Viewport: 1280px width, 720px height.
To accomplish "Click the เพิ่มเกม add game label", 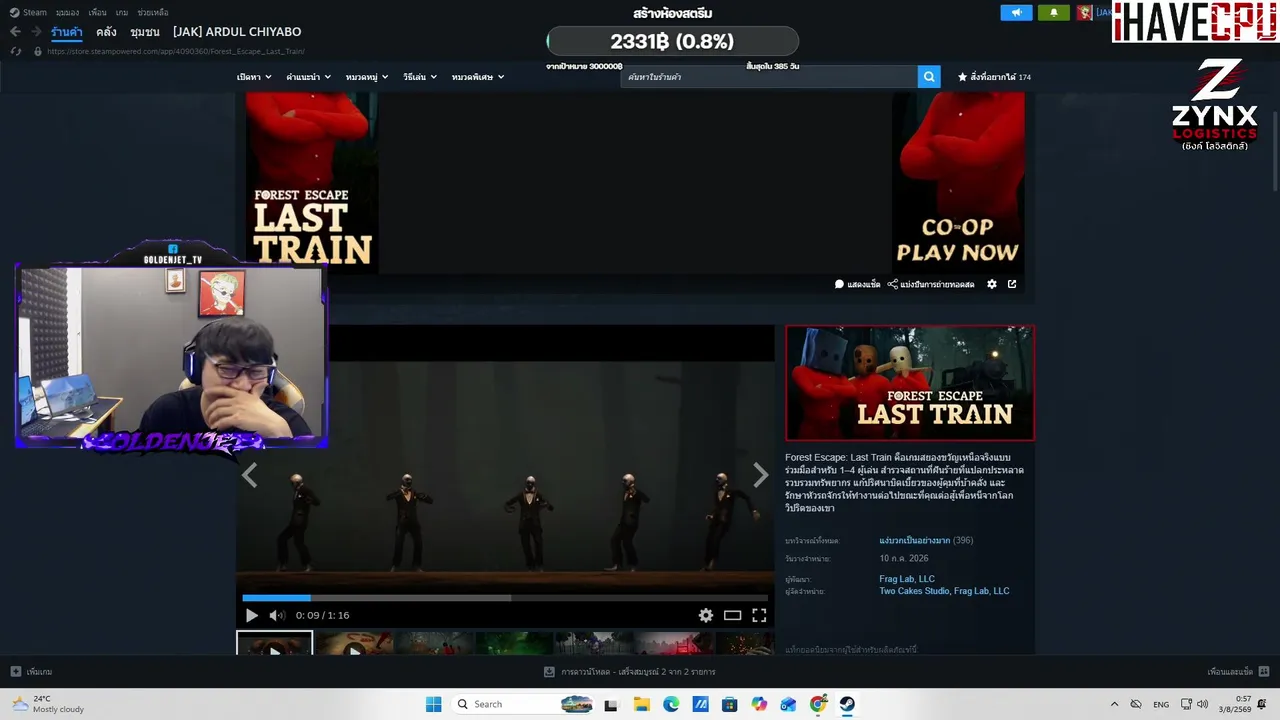I will [39, 672].
